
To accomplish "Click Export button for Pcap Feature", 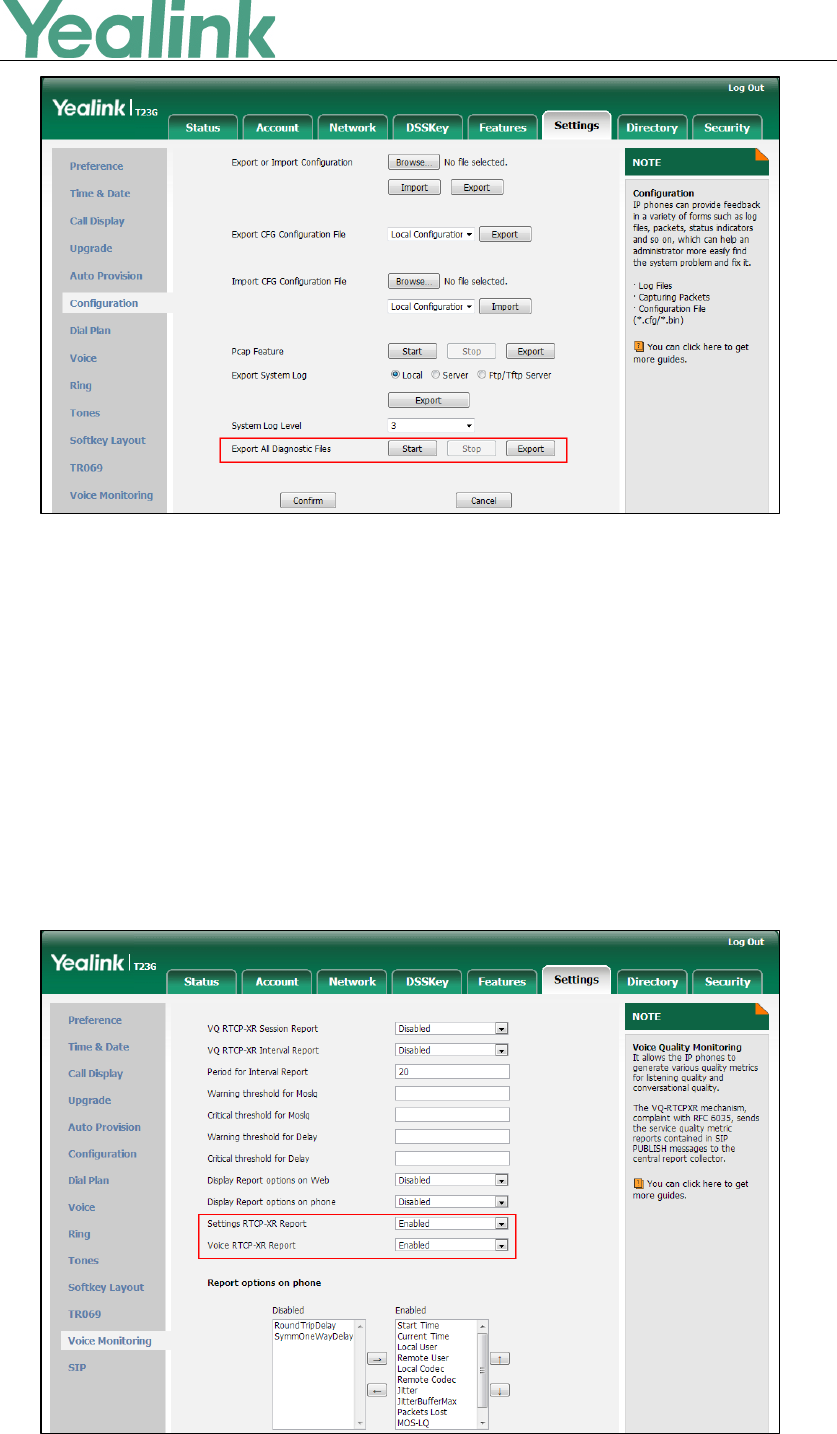I will tap(530, 352).
